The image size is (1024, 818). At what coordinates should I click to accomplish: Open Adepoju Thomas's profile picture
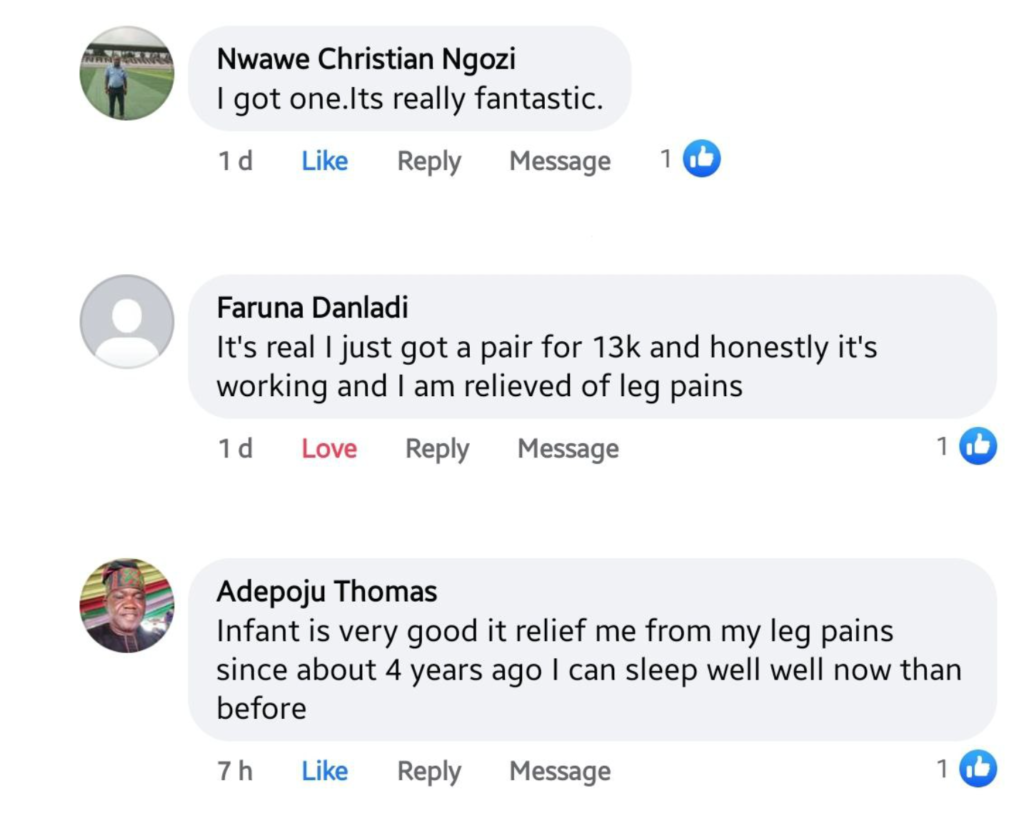[x=127, y=606]
